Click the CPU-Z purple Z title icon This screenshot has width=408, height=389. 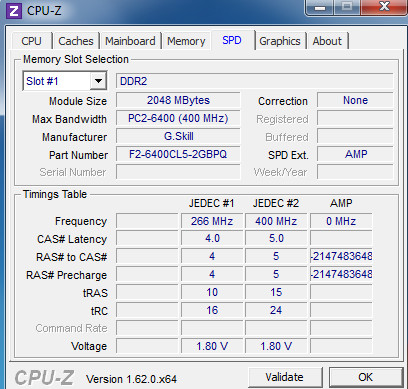coord(14,11)
